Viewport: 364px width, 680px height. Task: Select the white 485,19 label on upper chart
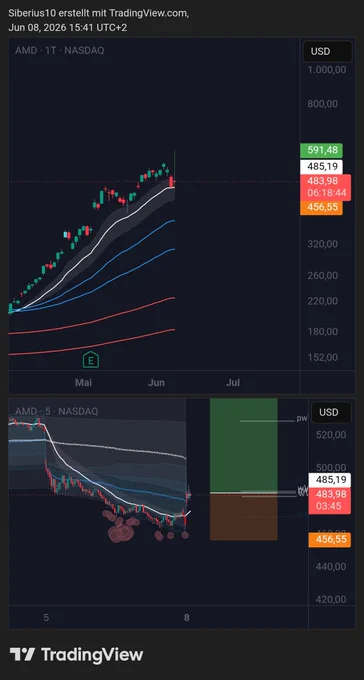point(321,167)
